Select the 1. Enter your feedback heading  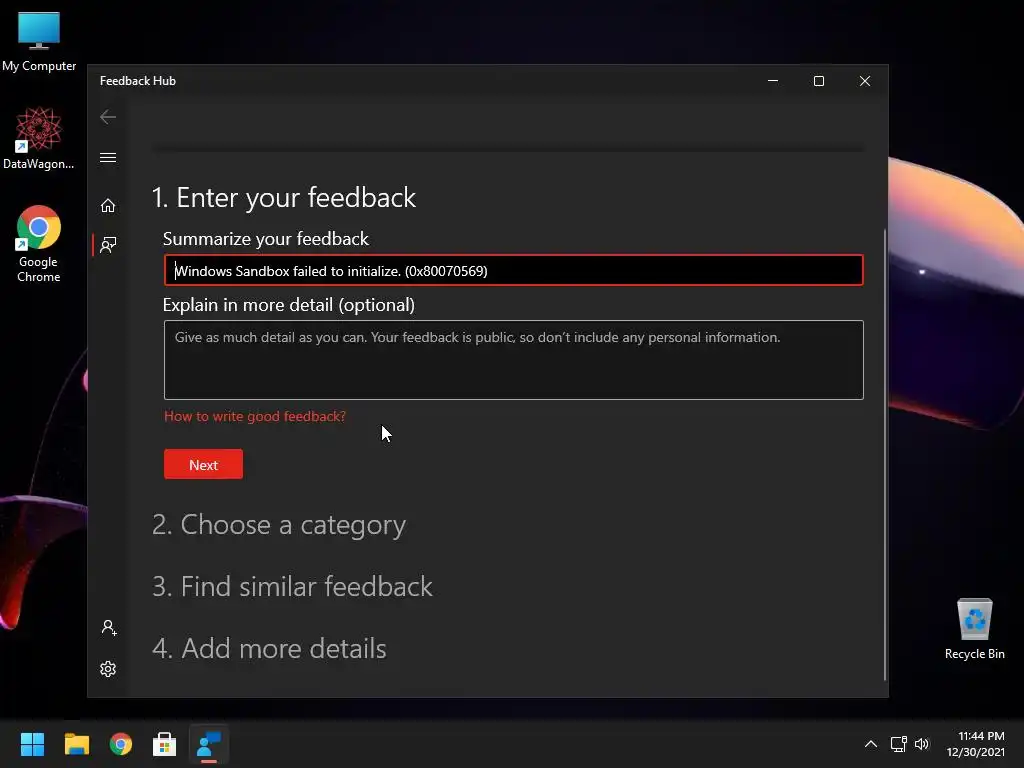[283, 197]
